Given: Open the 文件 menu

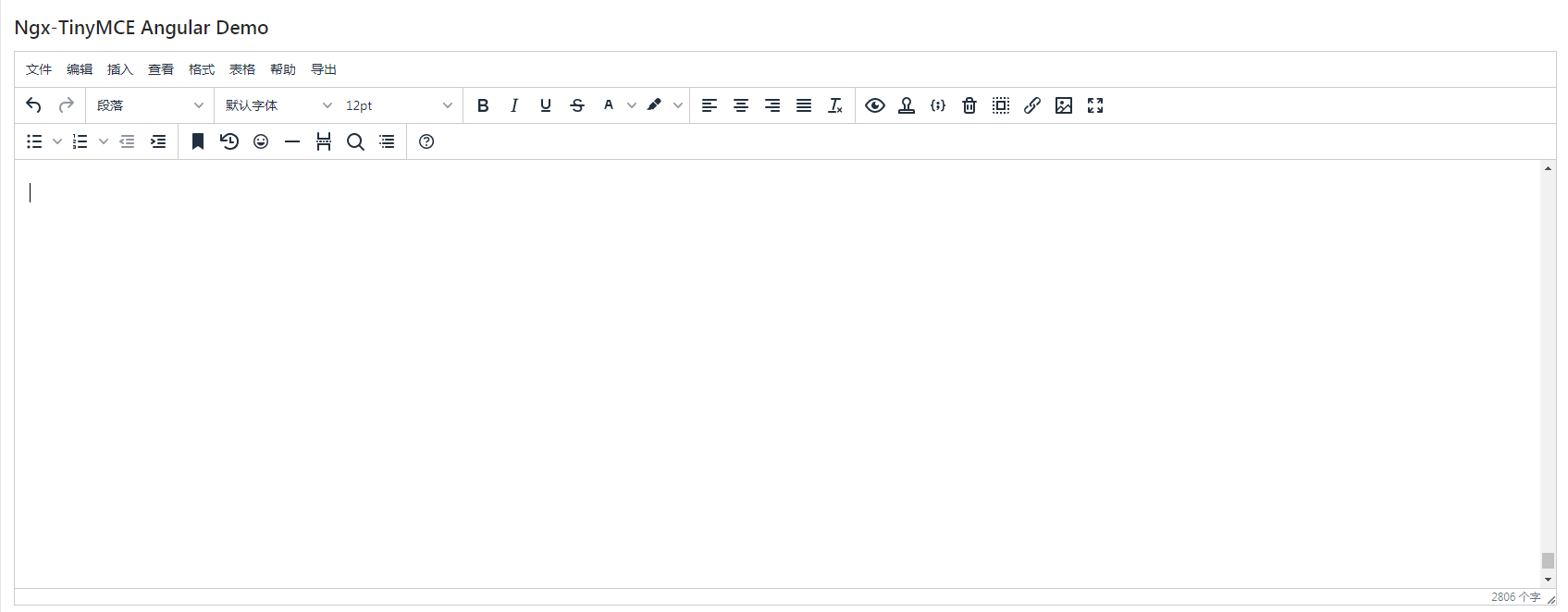Looking at the screenshot, I should click(x=39, y=69).
